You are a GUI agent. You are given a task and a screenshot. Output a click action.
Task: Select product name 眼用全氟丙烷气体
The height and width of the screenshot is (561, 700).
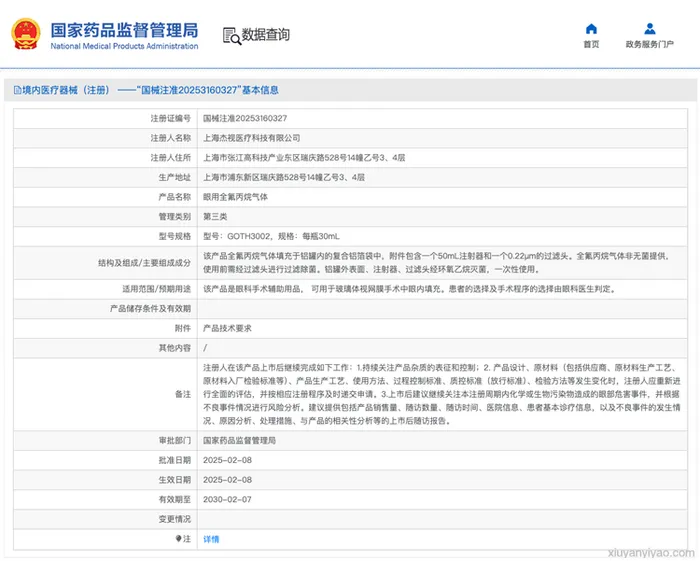[x=235, y=197]
